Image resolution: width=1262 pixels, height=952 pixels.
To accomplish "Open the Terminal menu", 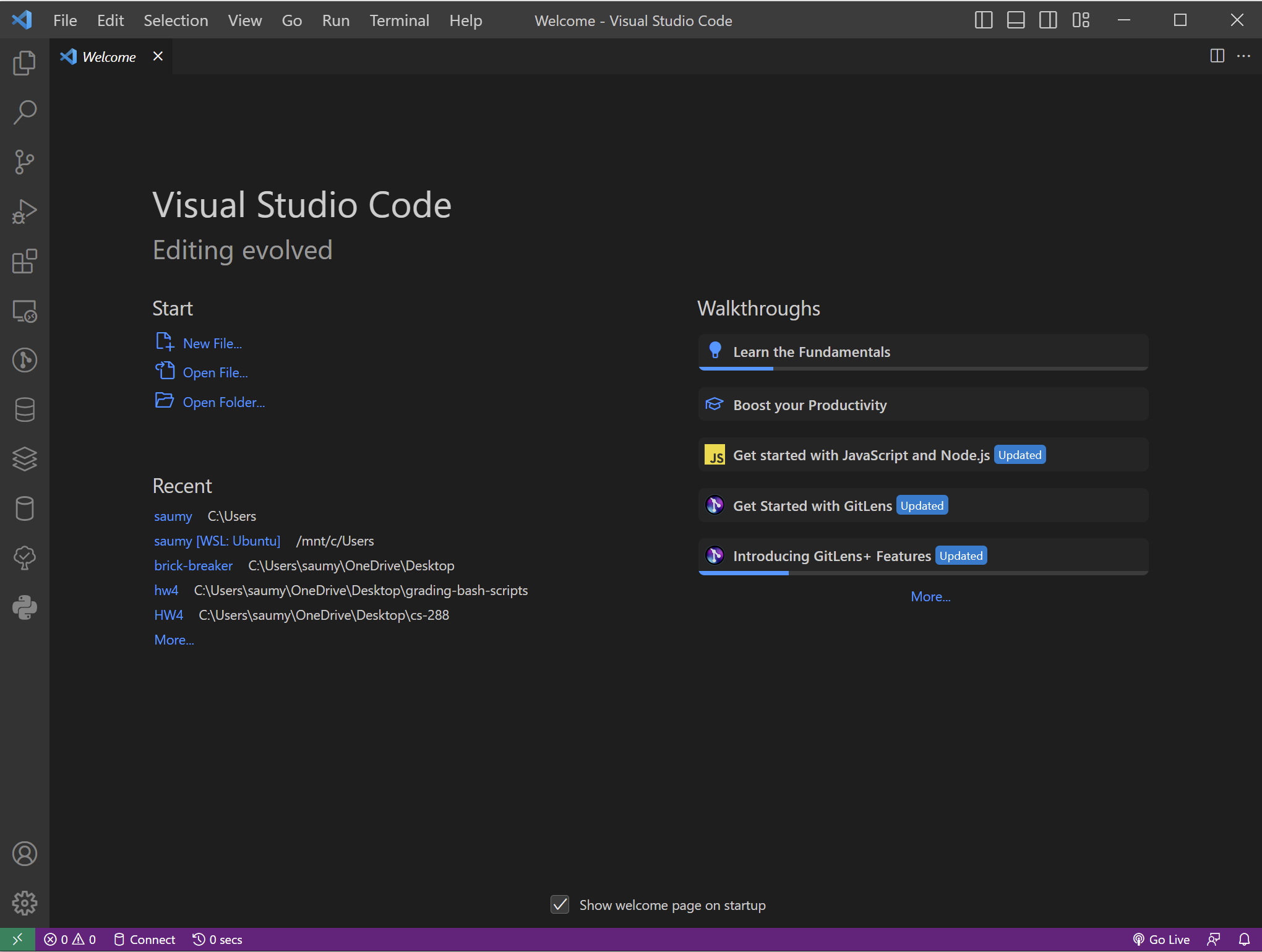I will coord(399,20).
